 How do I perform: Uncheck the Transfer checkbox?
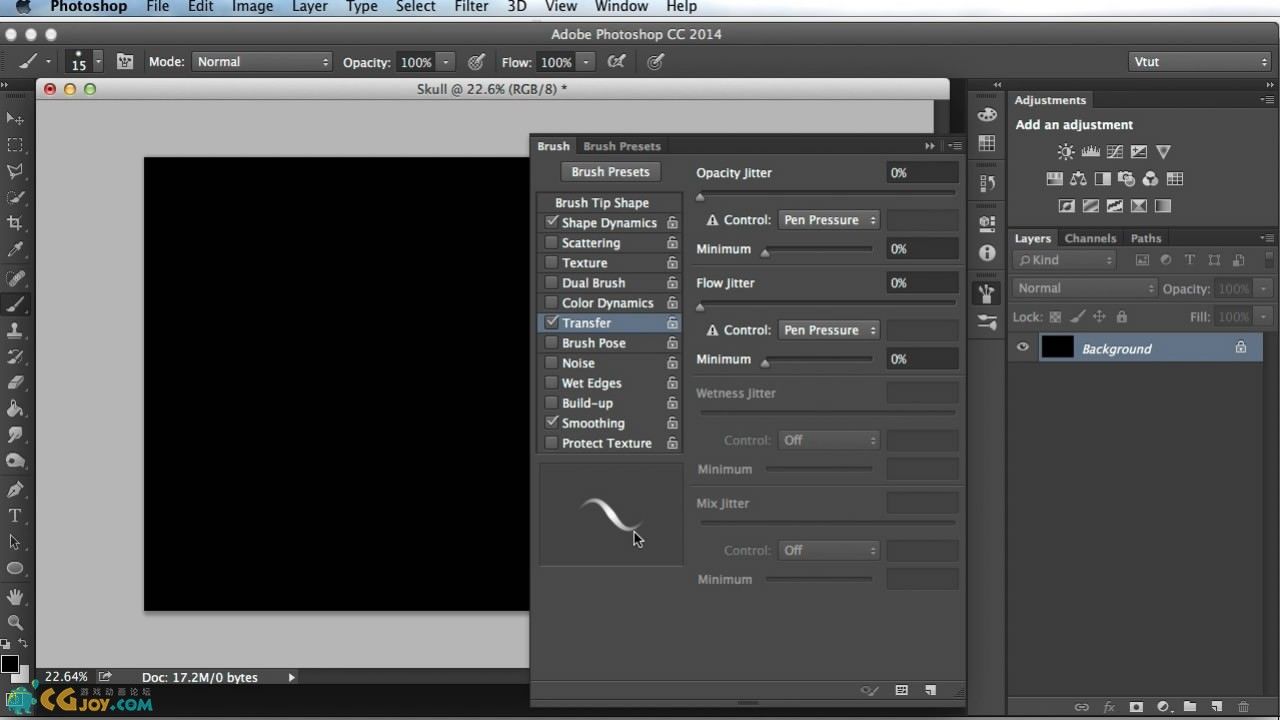coord(551,322)
